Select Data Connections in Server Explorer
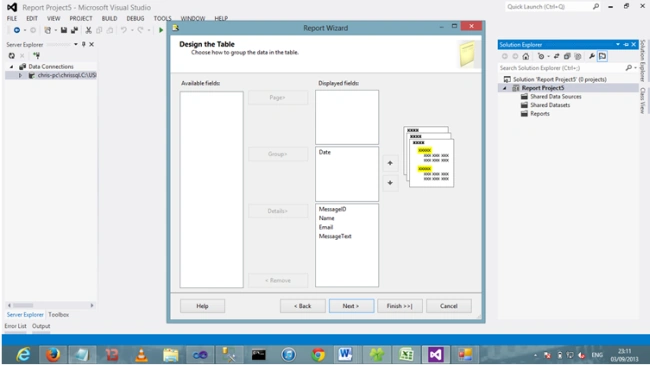Viewport: 650px width, 365px height. pyautogui.click(x=51, y=66)
